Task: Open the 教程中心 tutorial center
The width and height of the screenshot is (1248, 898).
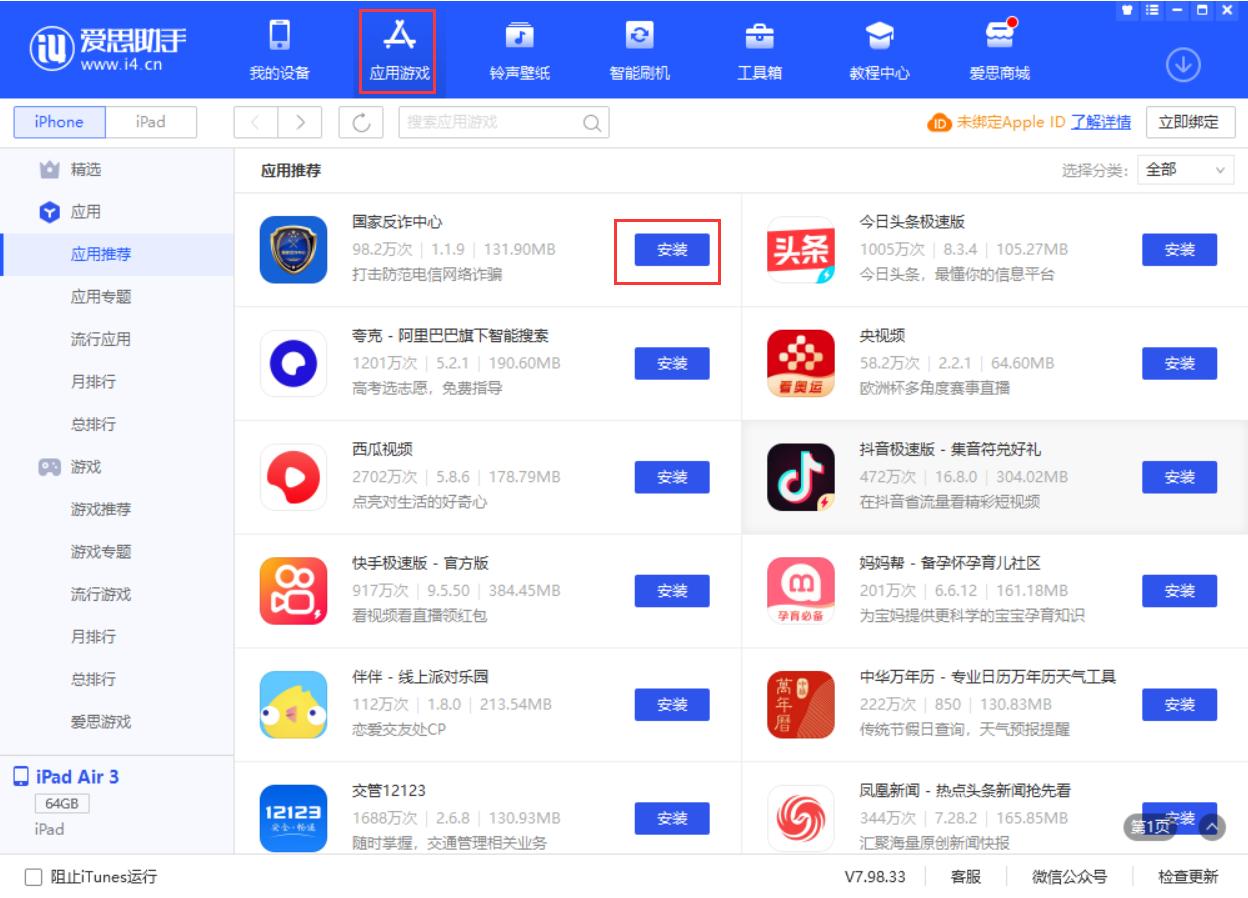Action: pyautogui.click(x=878, y=50)
